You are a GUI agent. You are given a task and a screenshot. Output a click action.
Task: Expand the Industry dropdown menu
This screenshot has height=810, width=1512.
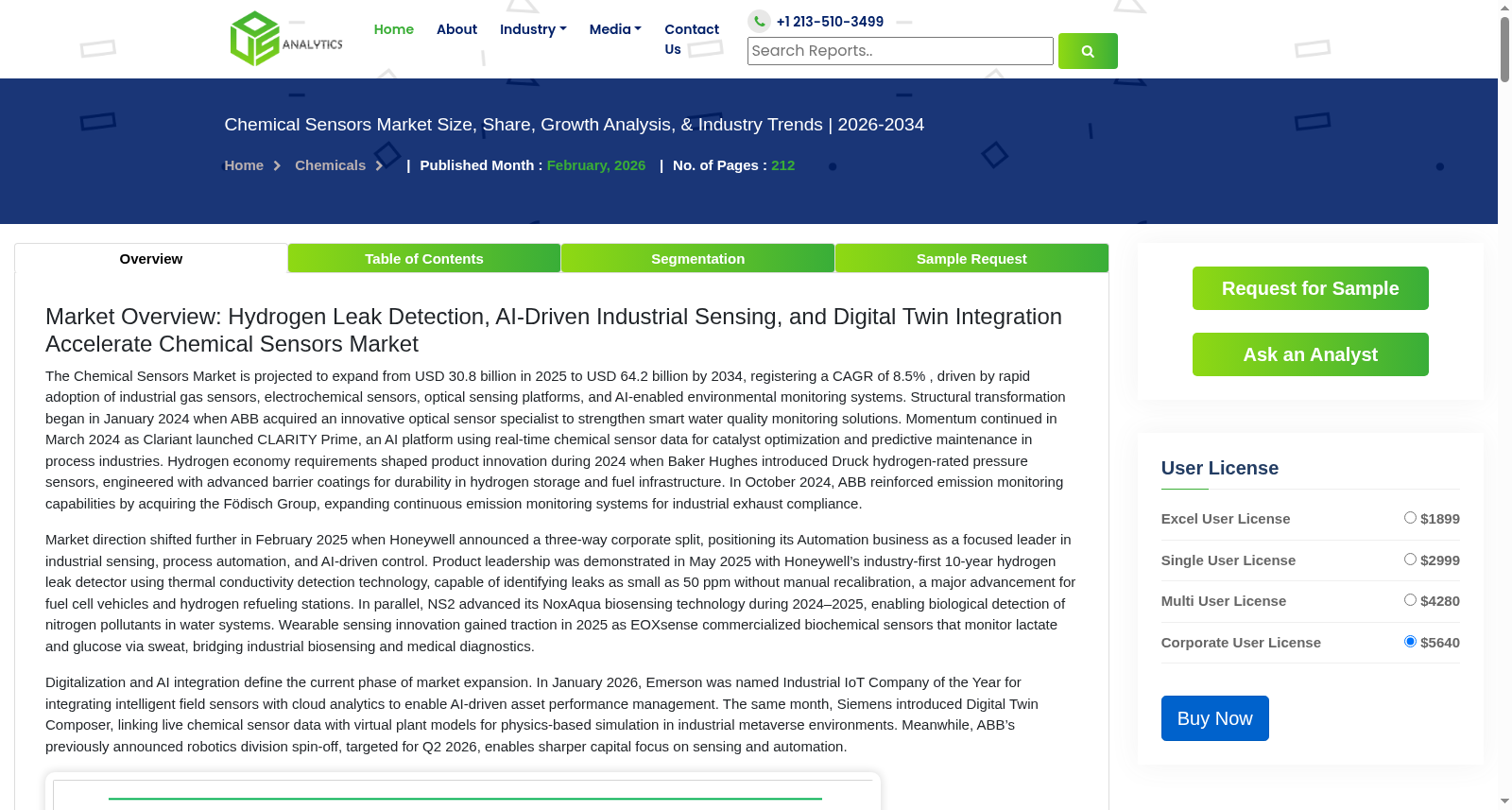tap(533, 29)
